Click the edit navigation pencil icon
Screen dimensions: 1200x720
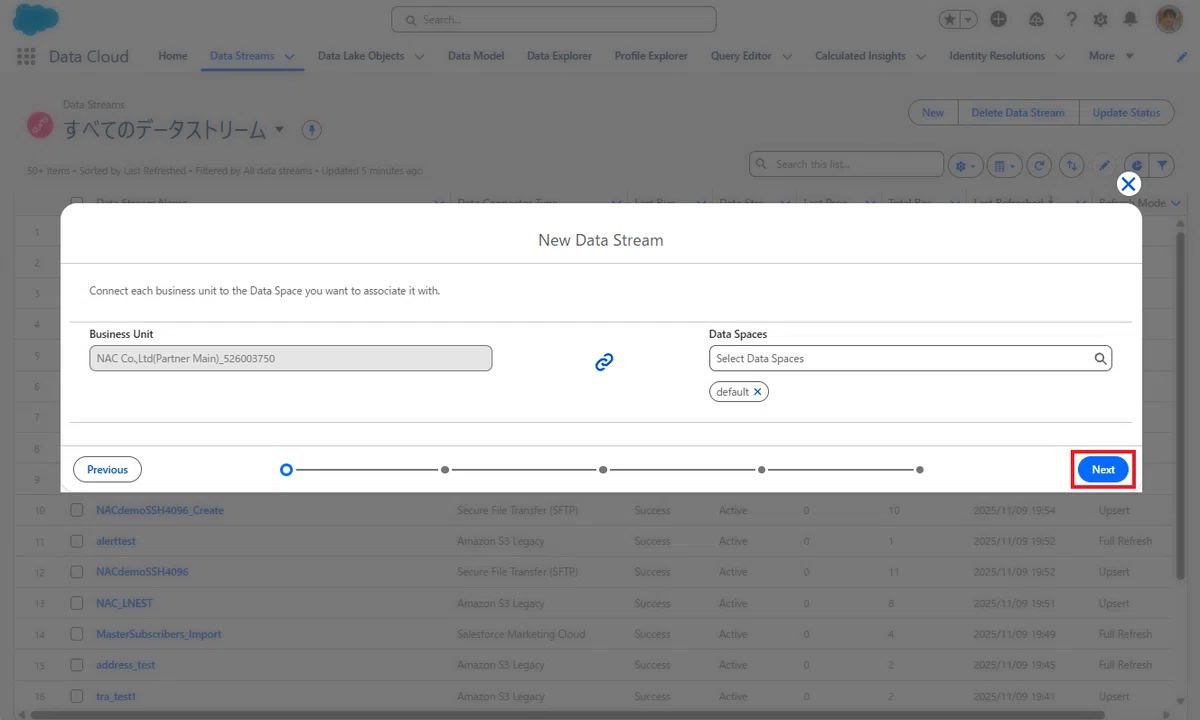(1182, 57)
